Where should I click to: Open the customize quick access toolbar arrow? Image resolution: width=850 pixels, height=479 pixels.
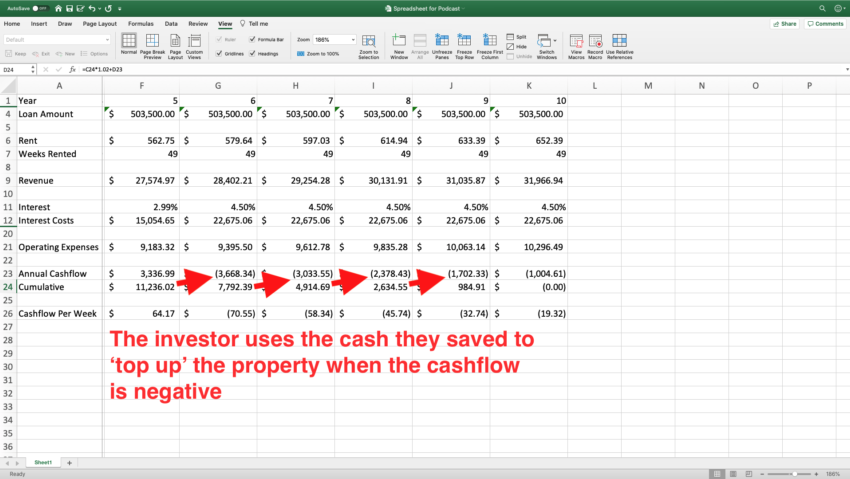[119, 8]
